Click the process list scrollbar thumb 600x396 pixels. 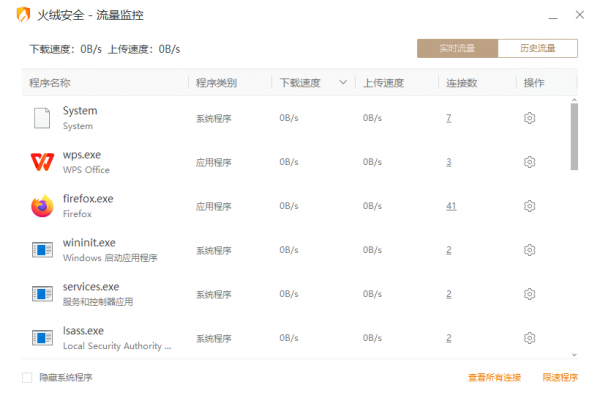574,137
